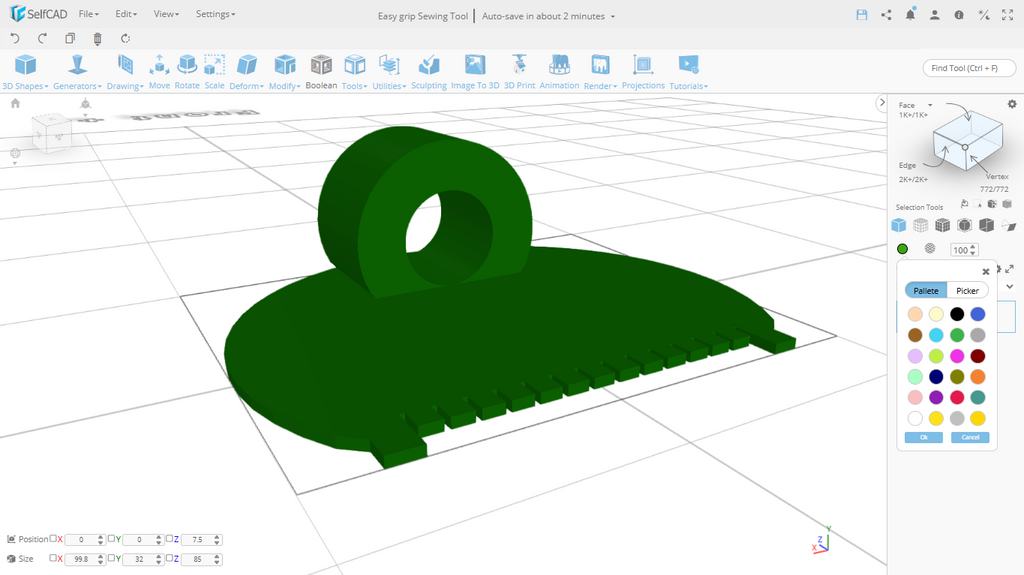Switch to the Pallete tab
1024x575 pixels.
click(x=926, y=290)
